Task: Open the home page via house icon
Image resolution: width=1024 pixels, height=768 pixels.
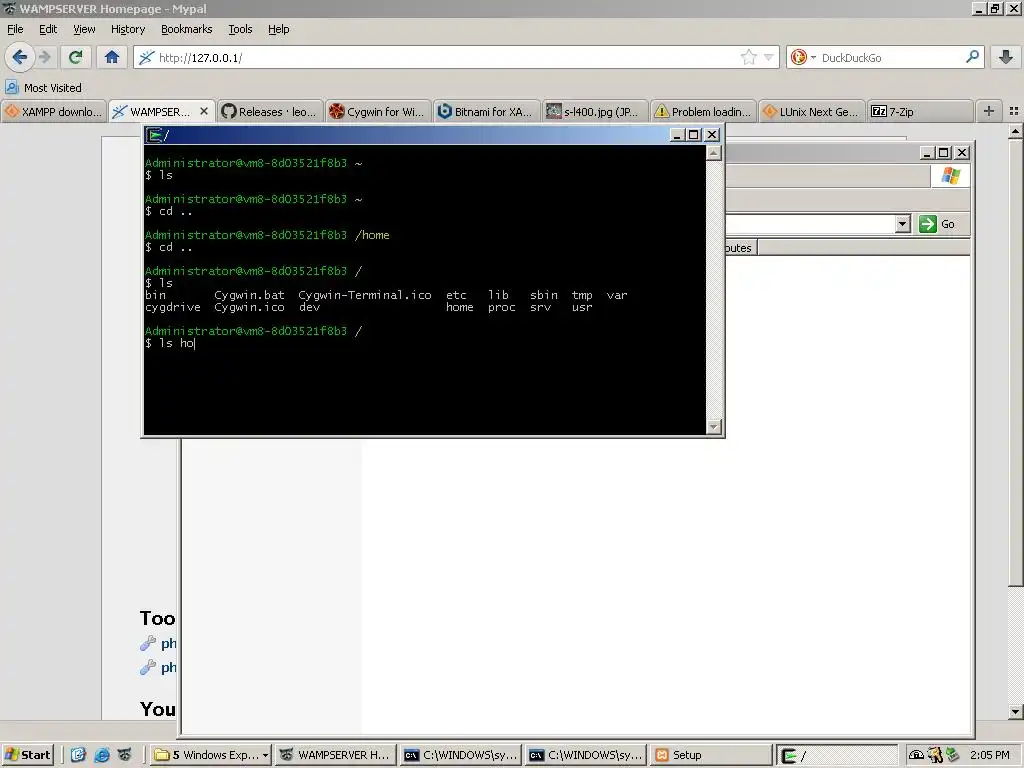Action: click(x=112, y=57)
